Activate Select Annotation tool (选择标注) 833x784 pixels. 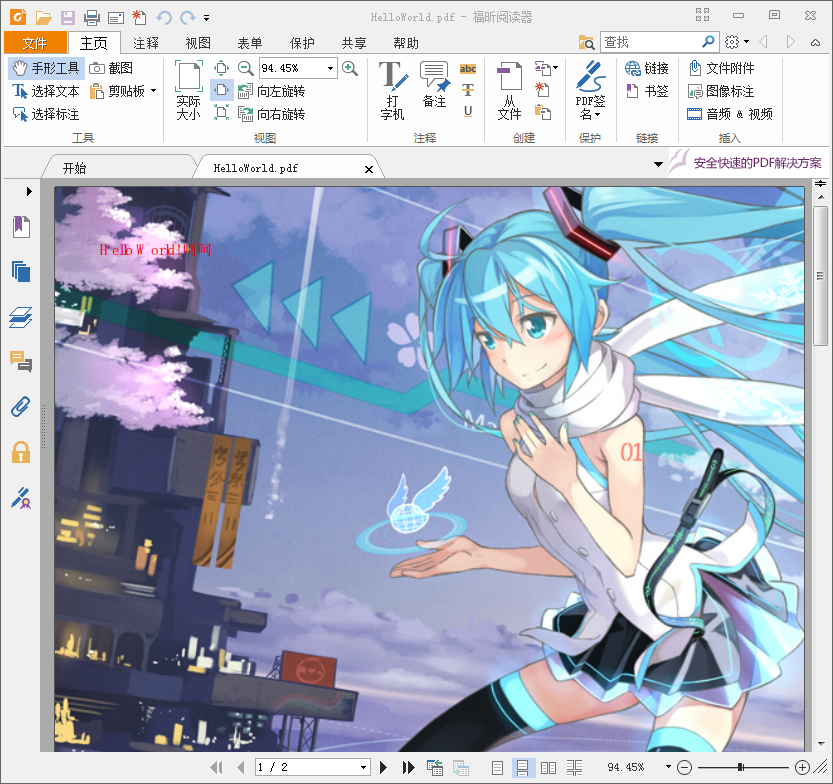point(46,114)
